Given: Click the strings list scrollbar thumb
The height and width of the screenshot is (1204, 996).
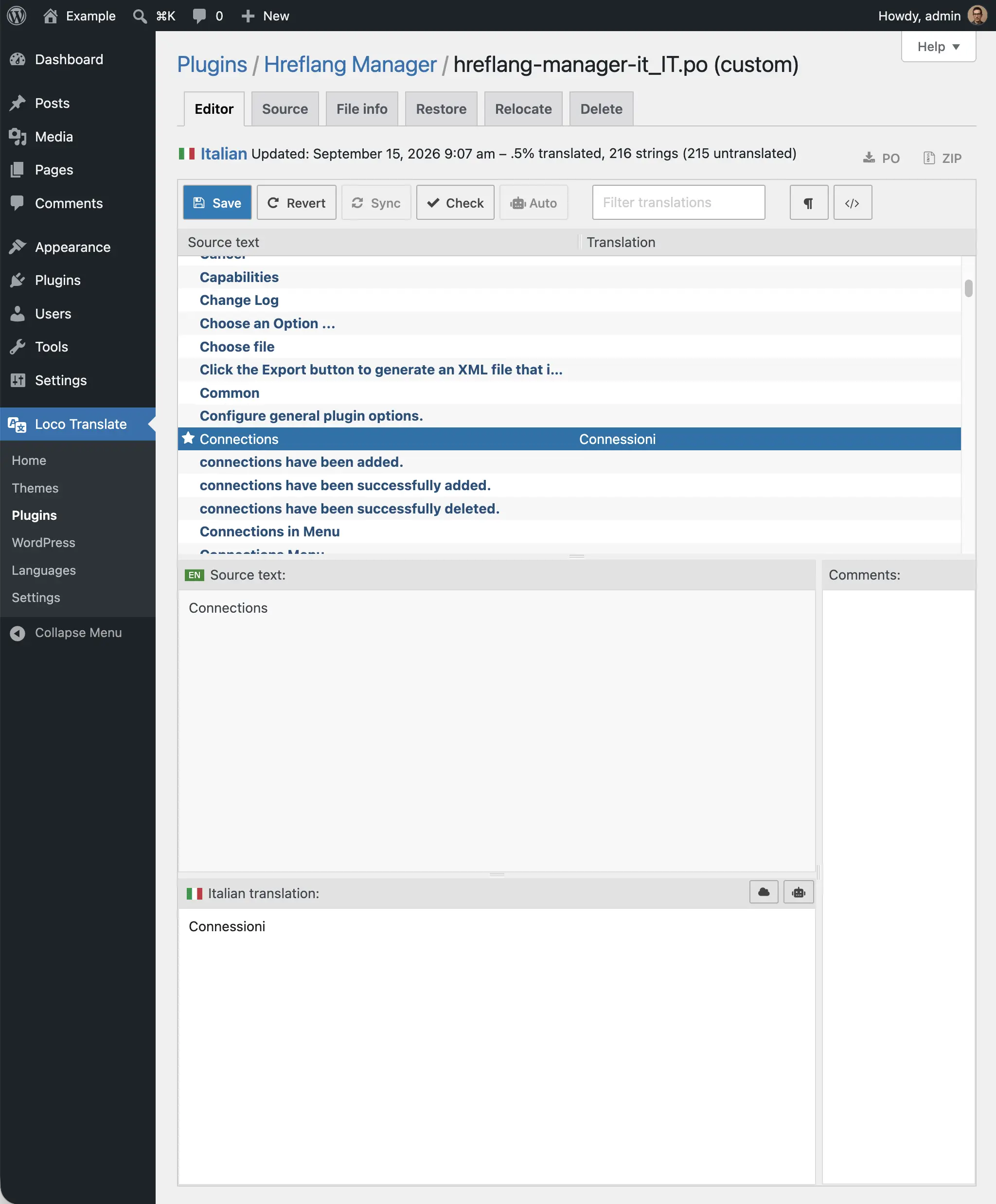Looking at the screenshot, I should 968,288.
